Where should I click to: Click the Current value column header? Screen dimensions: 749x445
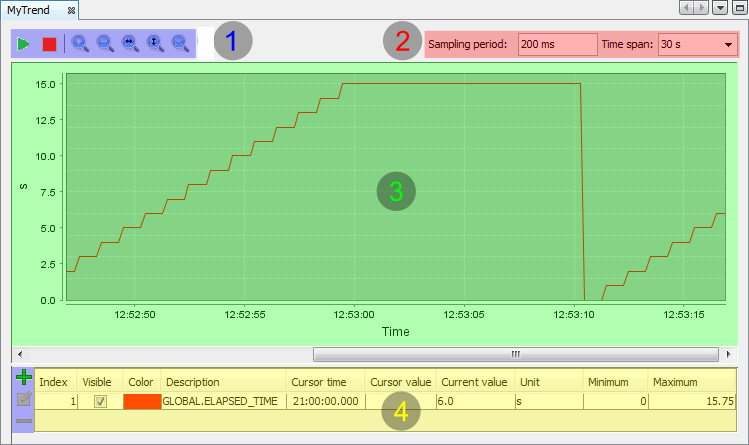click(x=474, y=382)
